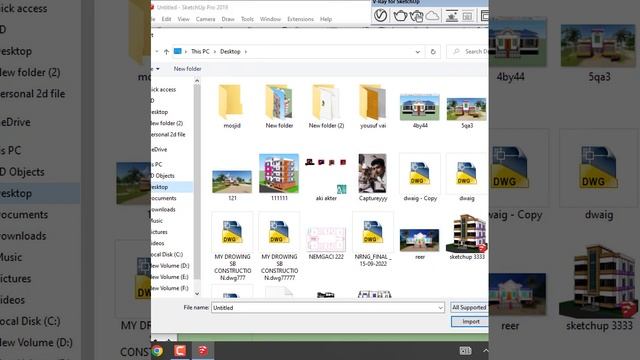Select the 121 landscape image
640x360 pixels.
[x=232, y=186]
